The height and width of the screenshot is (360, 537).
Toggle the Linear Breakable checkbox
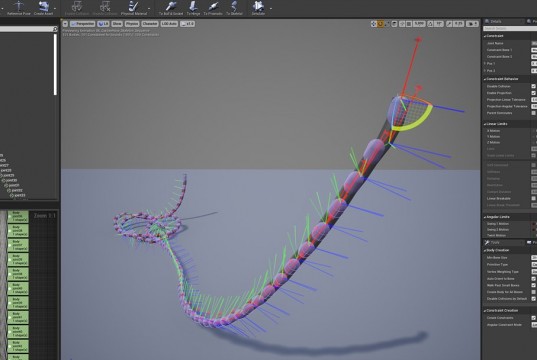point(534,198)
